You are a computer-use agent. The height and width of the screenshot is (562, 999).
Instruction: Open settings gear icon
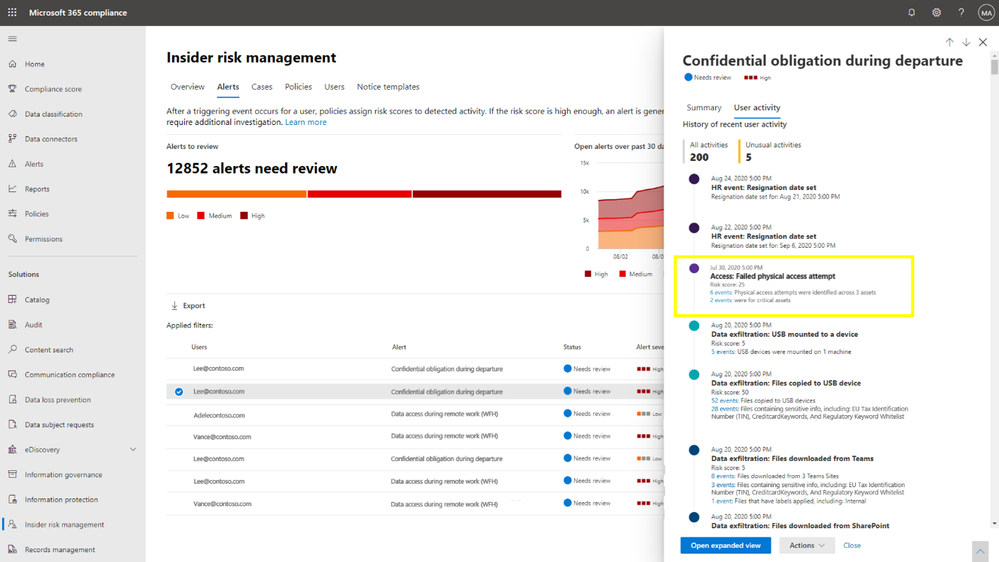click(x=937, y=12)
